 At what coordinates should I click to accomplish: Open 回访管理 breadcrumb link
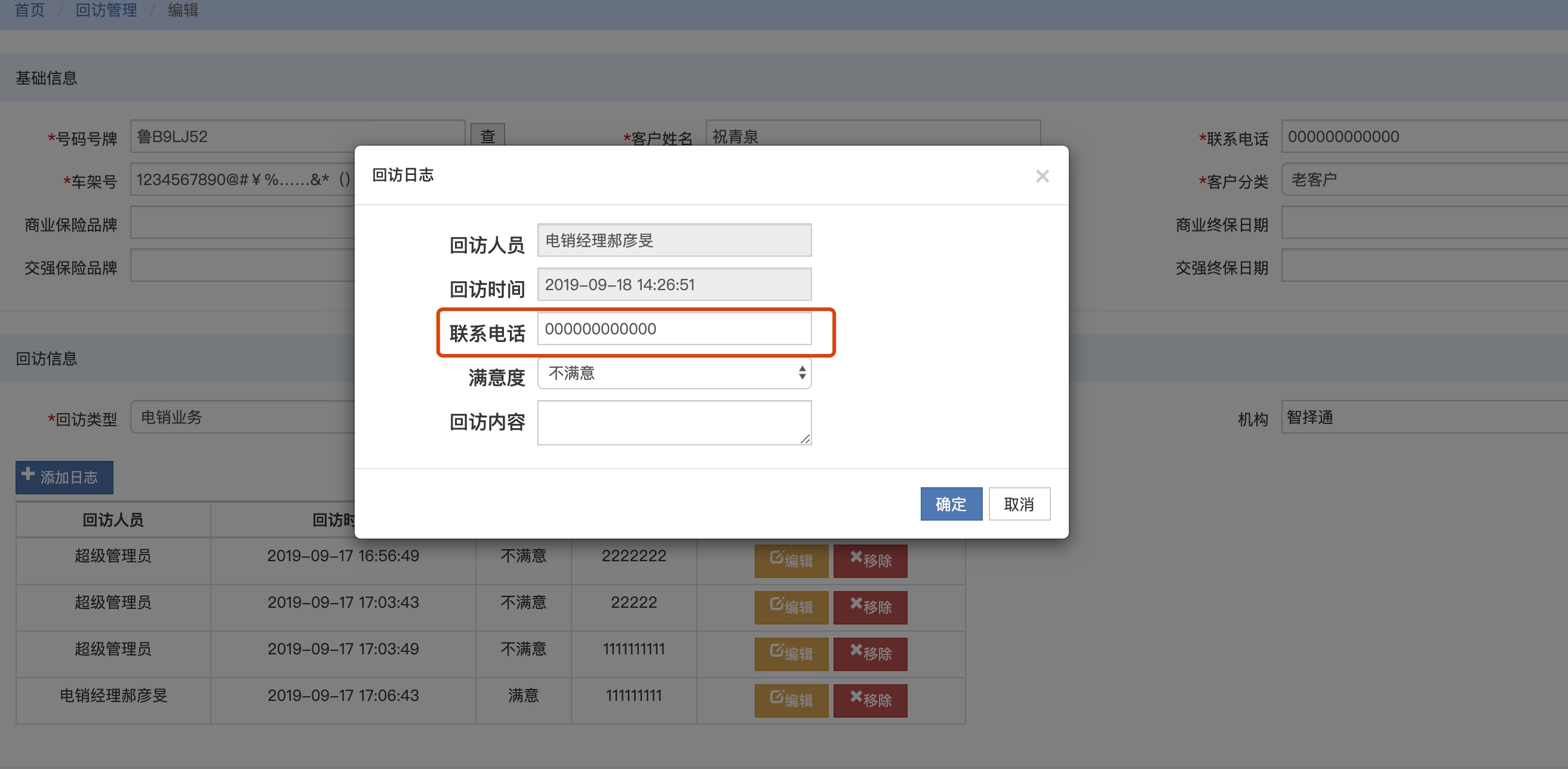coord(106,10)
